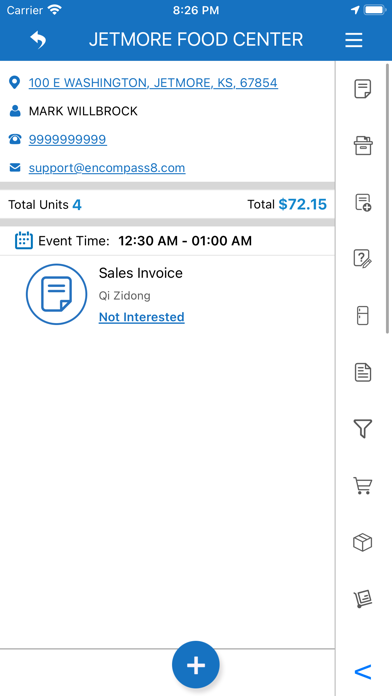Screen dimensions: 392x696
Task: Open the lined document sidebar icon
Action: click(363, 372)
